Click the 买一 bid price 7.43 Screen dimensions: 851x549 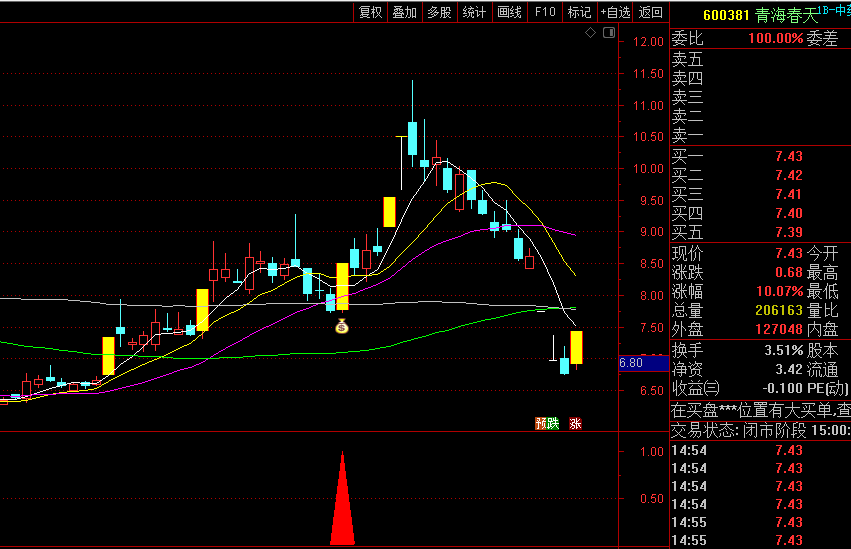789,156
